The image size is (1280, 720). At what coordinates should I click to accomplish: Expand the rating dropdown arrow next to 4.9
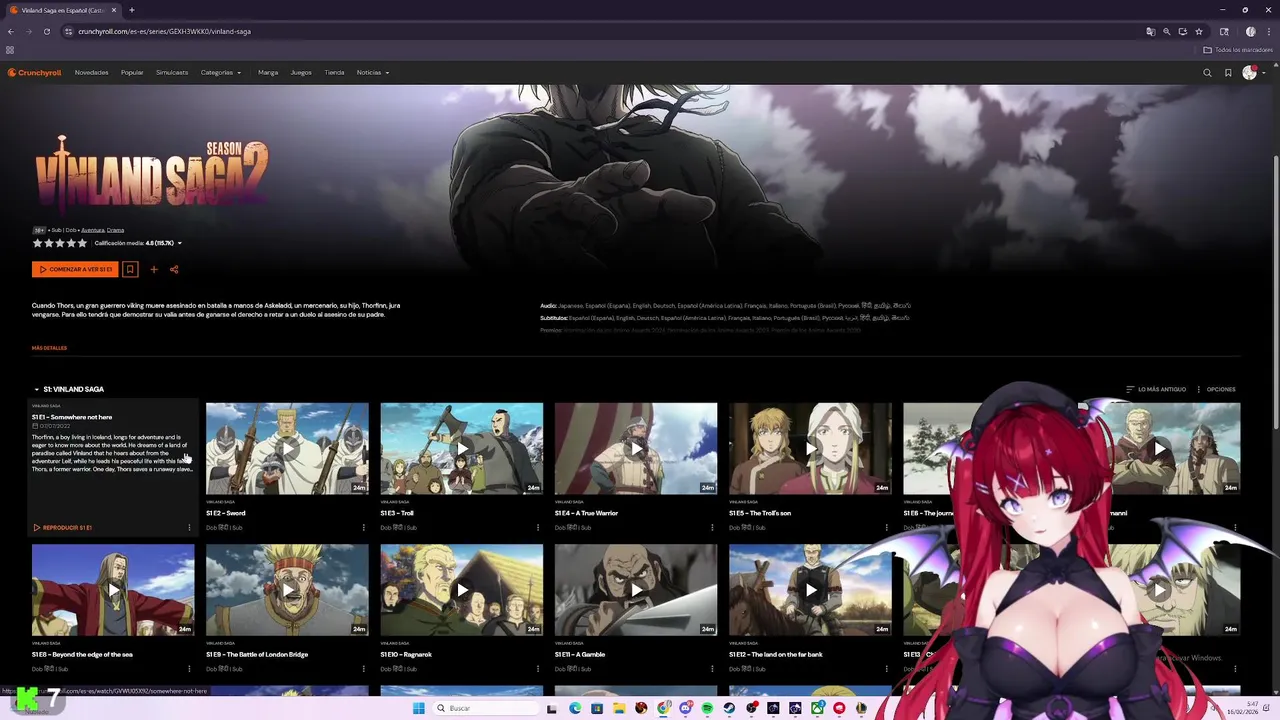tap(179, 243)
